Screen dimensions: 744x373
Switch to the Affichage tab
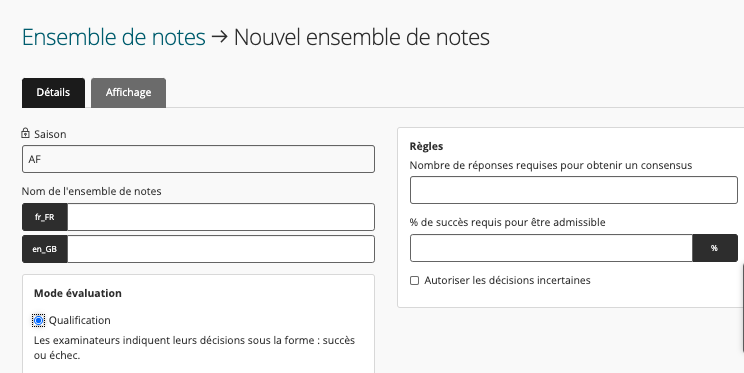click(x=129, y=93)
